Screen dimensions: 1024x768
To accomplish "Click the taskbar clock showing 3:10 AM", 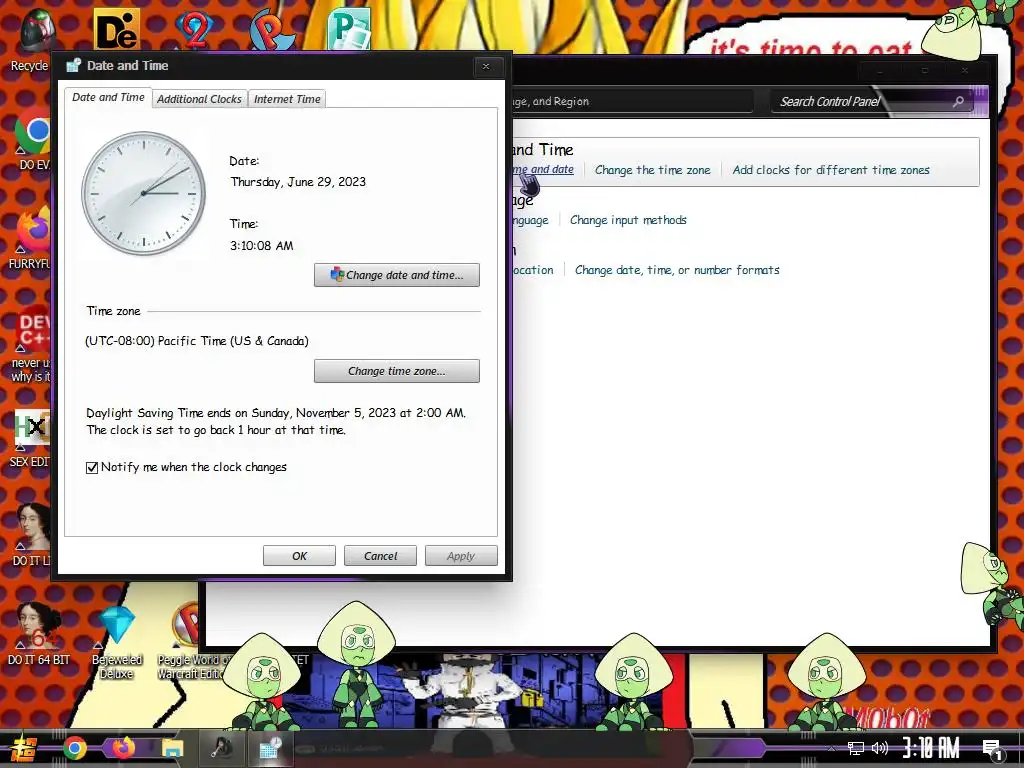I will click(x=931, y=748).
